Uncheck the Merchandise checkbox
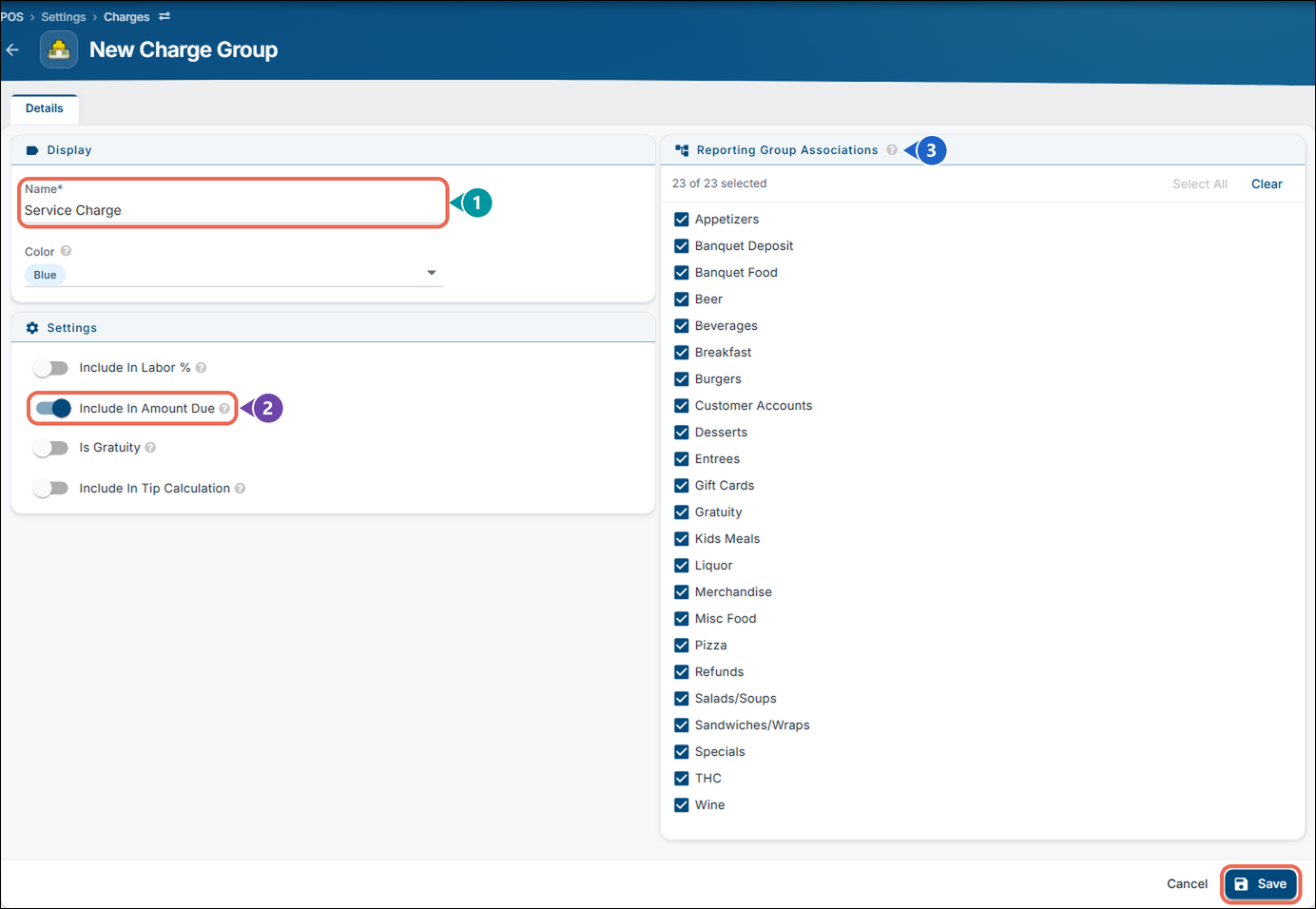 pyautogui.click(x=681, y=591)
